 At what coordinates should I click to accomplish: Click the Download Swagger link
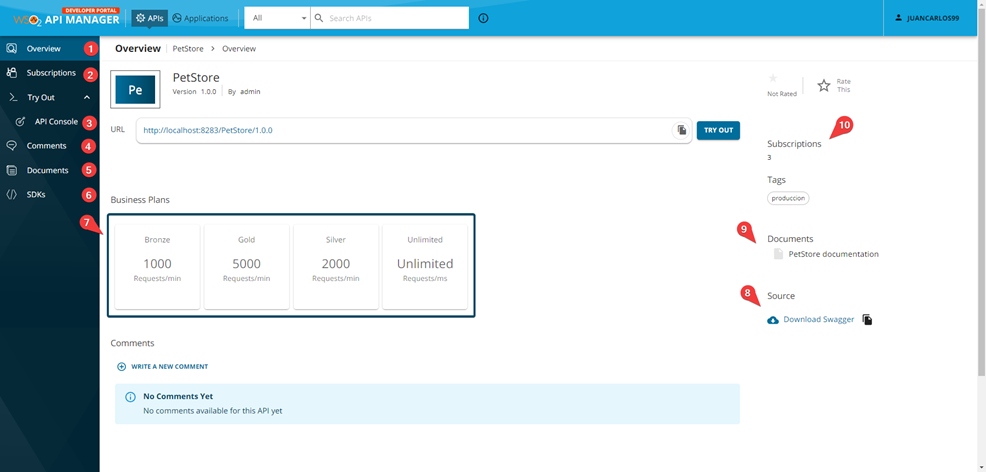click(819, 319)
